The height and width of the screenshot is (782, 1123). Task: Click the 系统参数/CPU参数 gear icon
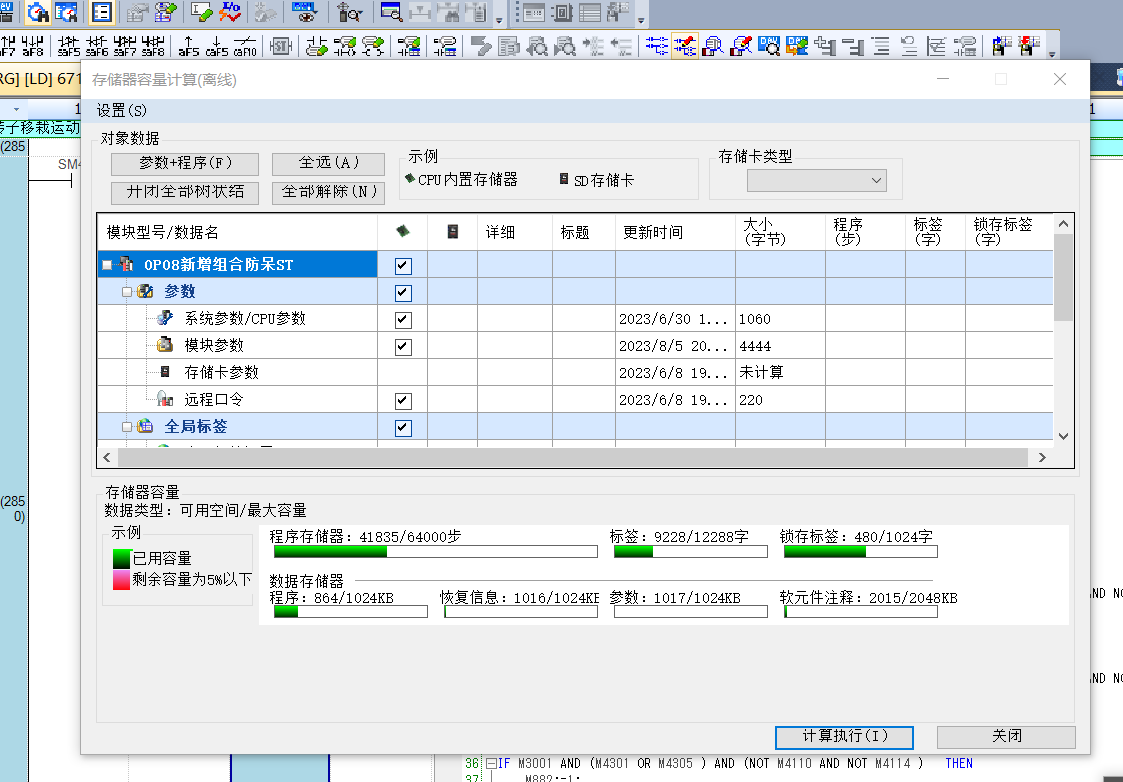(x=165, y=319)
